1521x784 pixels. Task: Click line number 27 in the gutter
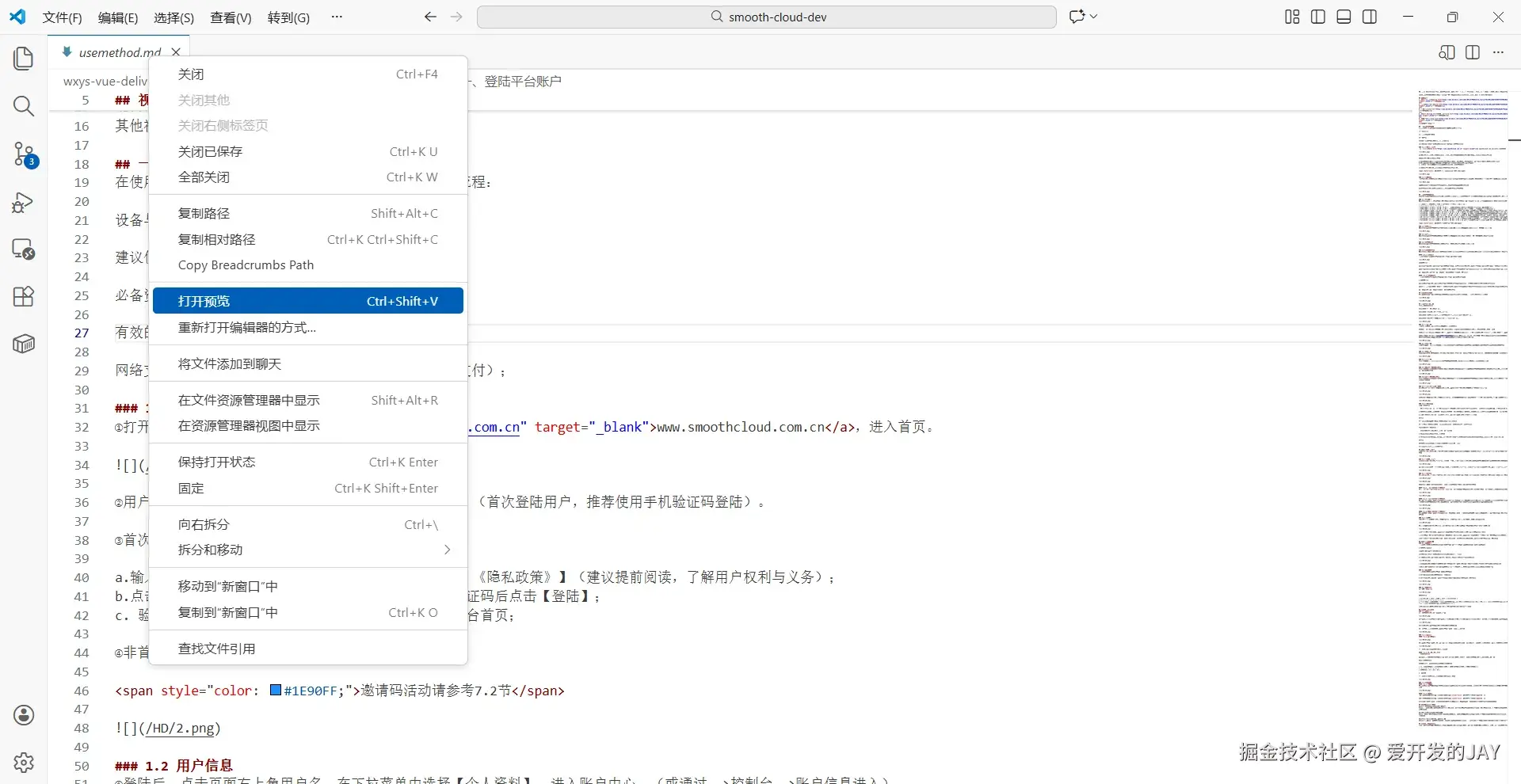click(x=82, y=333)
